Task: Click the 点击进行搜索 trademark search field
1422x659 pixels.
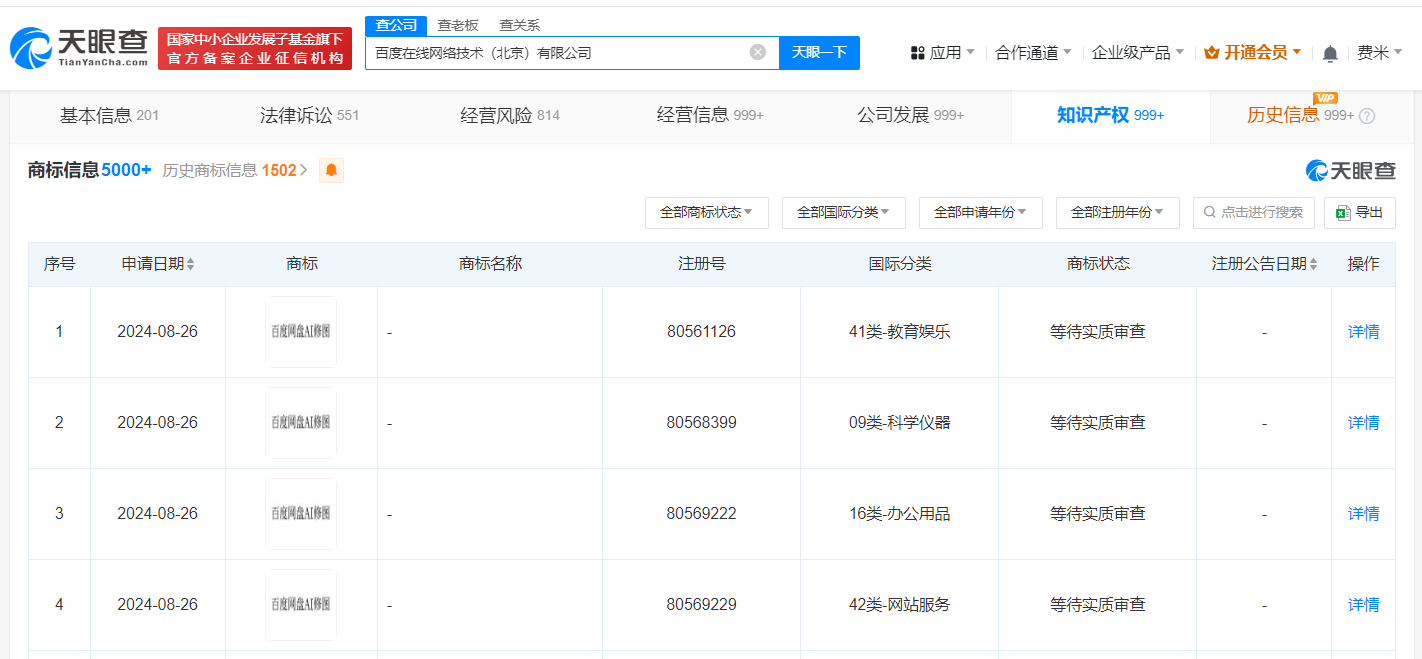Action: (1253, 212)
